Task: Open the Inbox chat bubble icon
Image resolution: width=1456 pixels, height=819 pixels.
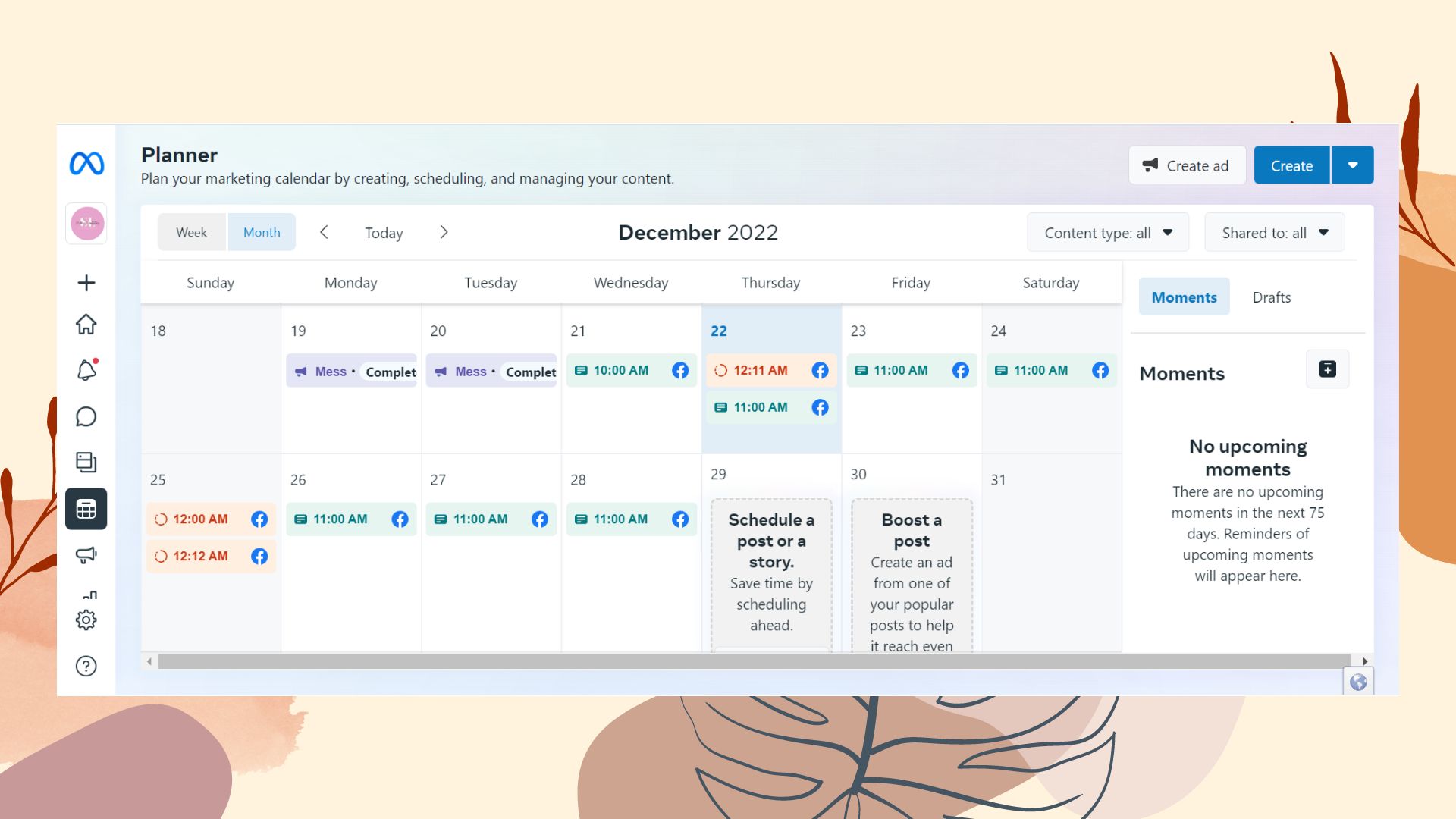Action: coord(86,416)
